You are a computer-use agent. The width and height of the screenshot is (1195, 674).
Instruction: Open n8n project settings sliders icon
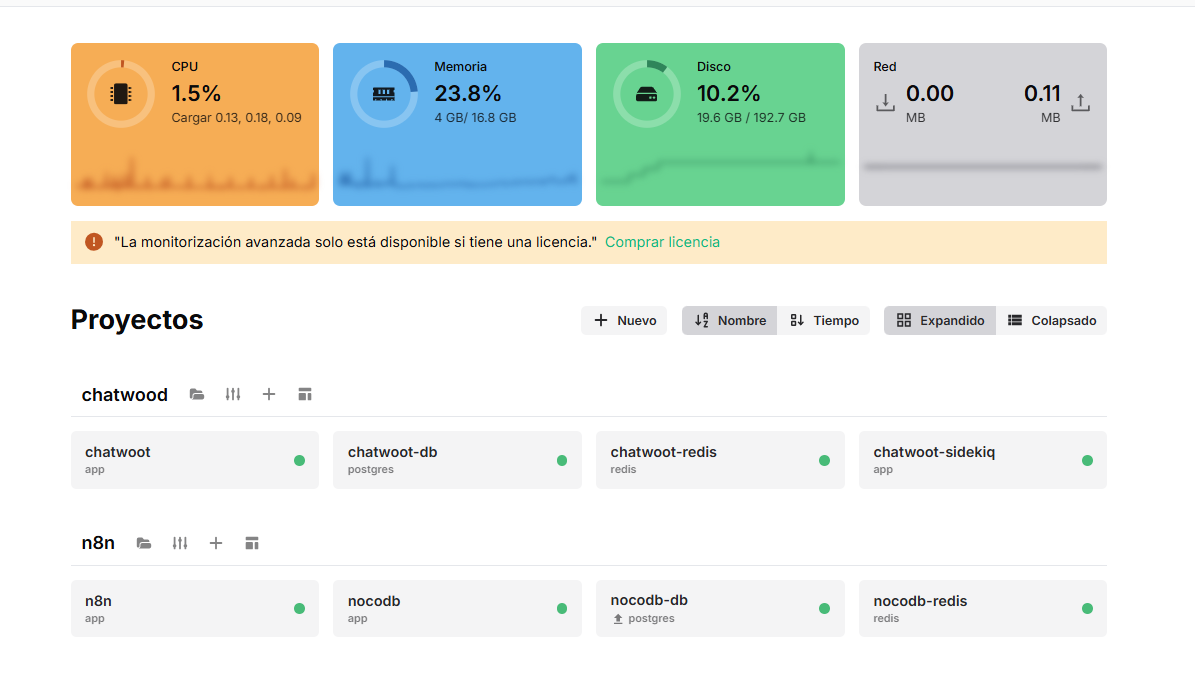(x=180, y=544)
